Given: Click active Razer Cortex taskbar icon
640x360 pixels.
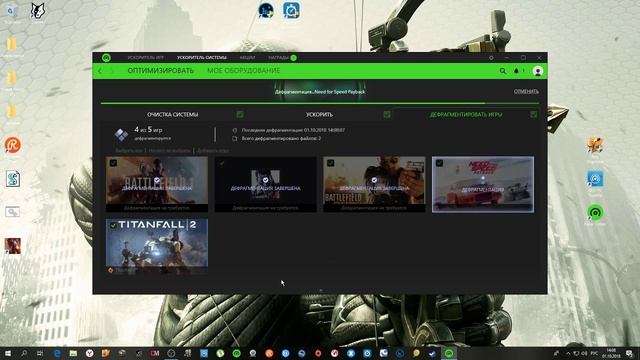Looking at the screenshot, I should point(449,353).
